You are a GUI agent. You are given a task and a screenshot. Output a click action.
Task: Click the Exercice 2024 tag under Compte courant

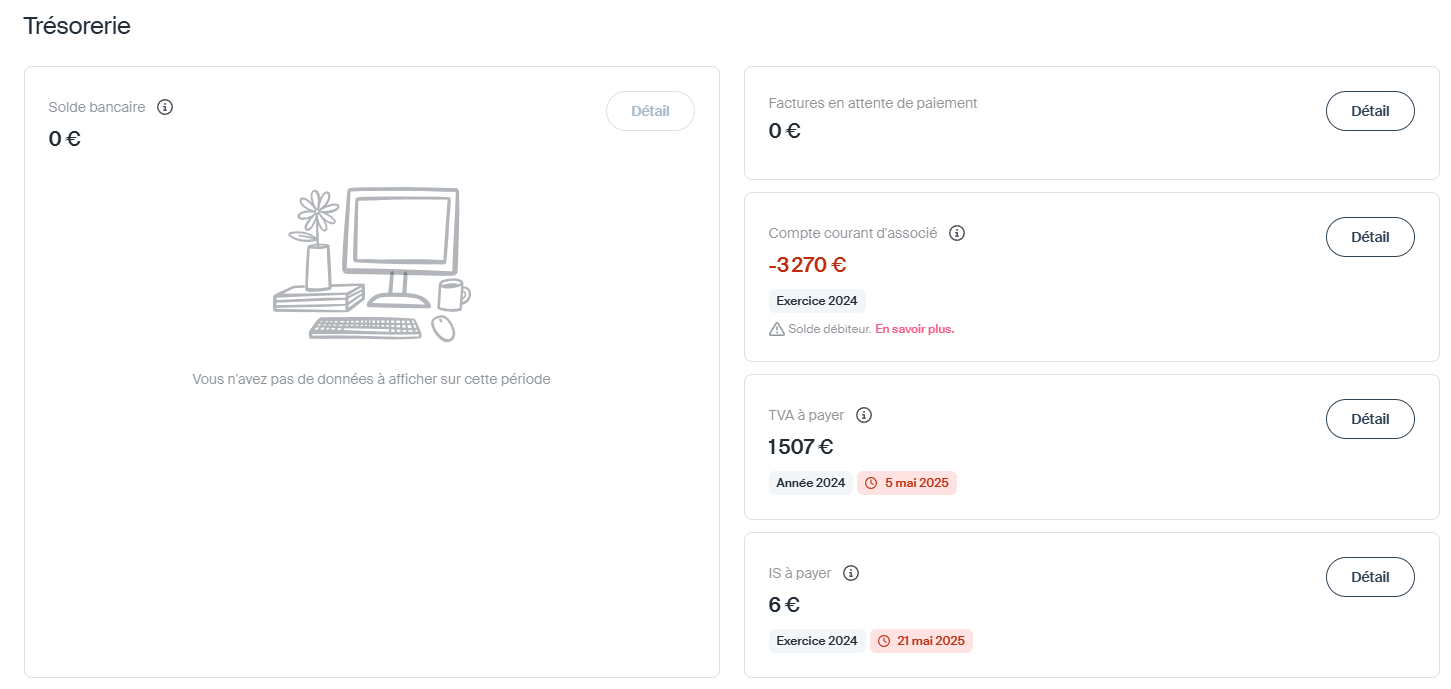click(817, 300)
